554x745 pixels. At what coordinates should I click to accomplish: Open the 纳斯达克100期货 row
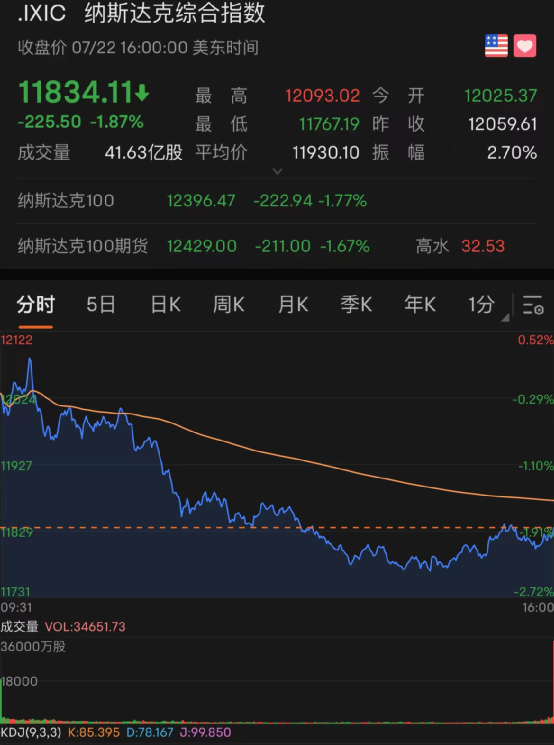pos(277,246)
